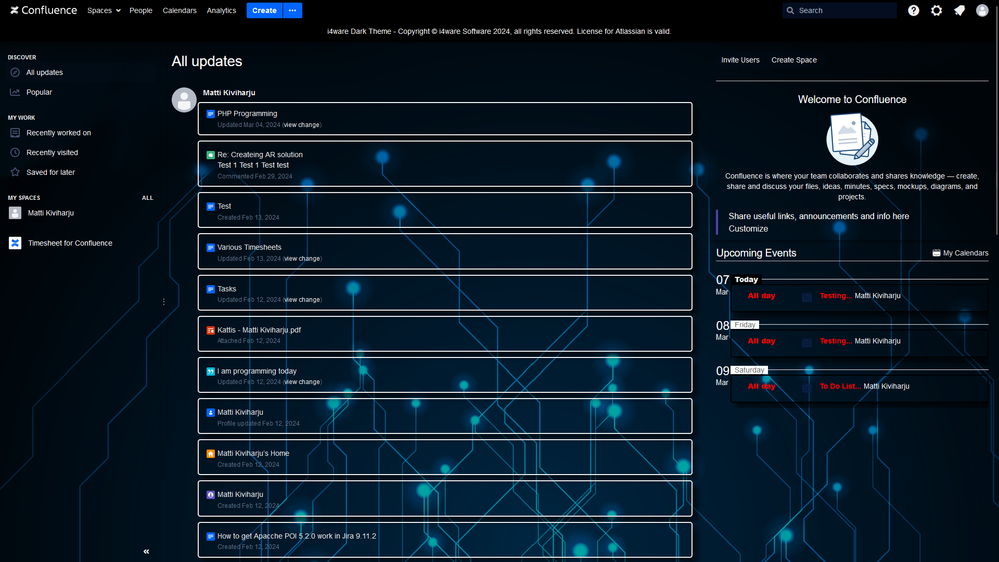Select Popular in sidebar
Screen dimensions: 999x562
(39, 92)
